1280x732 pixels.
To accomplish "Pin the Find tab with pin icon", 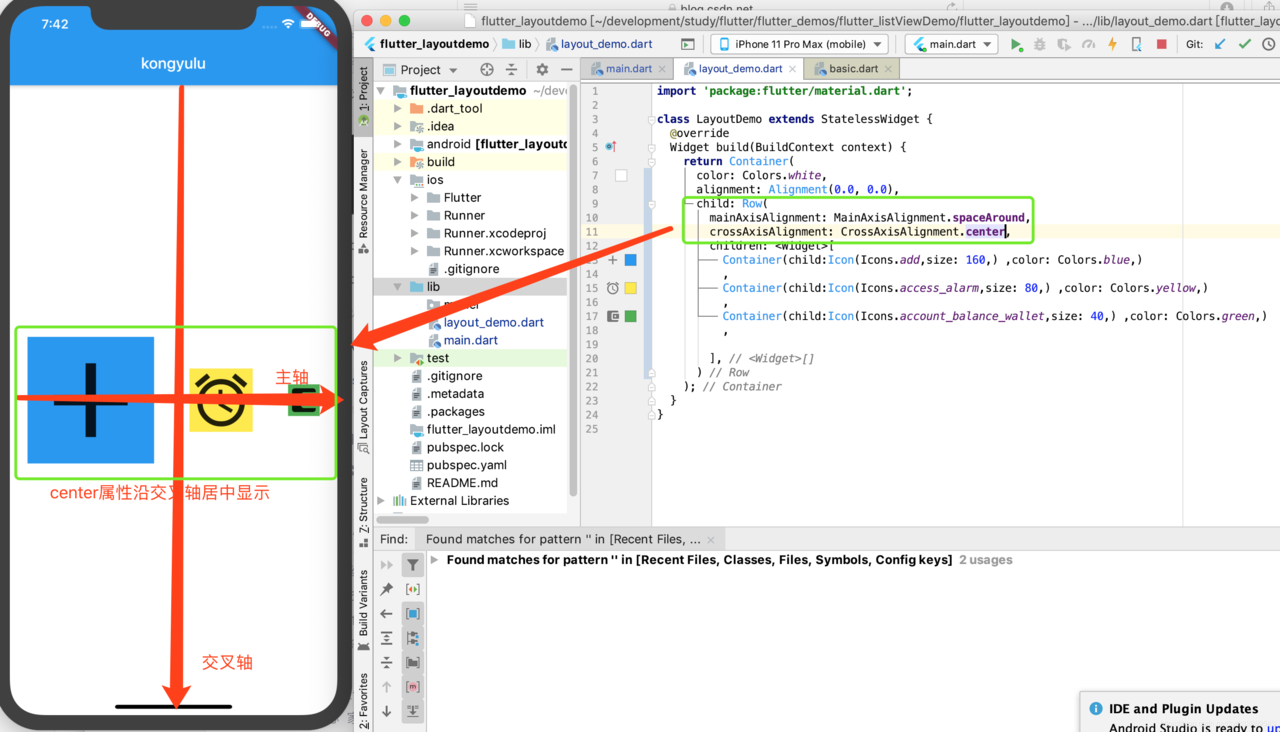I will point(387,589).
